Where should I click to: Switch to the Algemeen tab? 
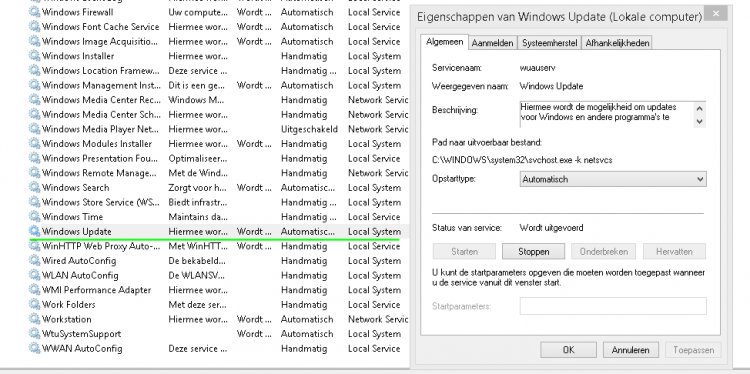point(444,42)
